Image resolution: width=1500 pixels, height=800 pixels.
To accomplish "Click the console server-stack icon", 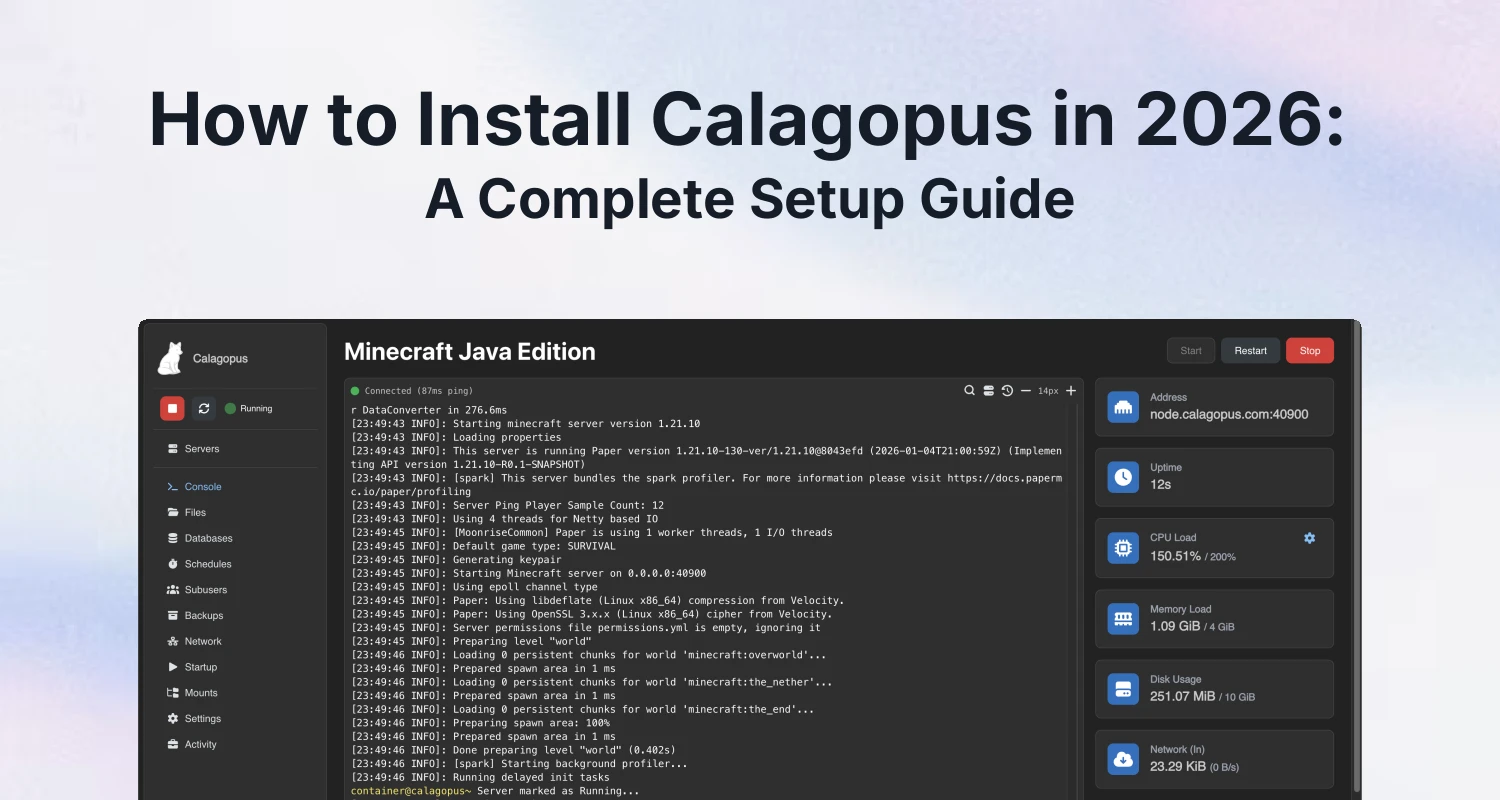I will click(988, 391).
